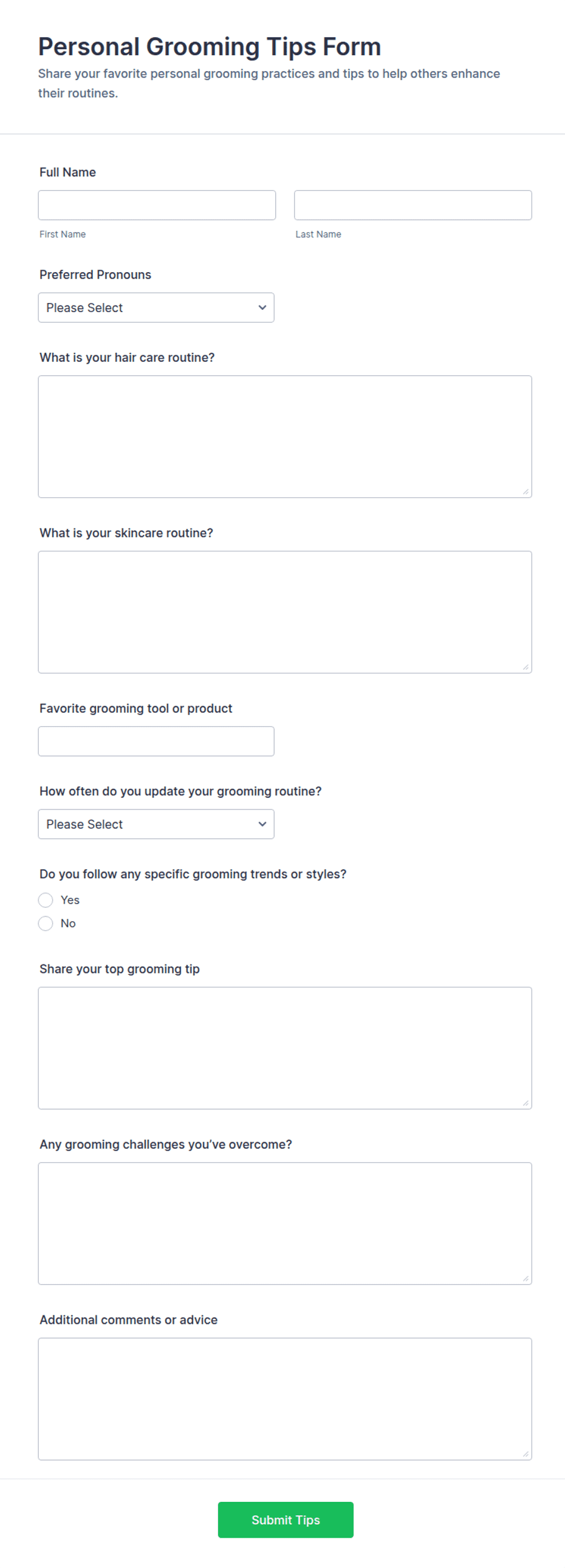Click the resize grip on skincare routine textarea
The height and width of the screenshot is (1568, 565).
pyautogui.click(x=526, y=667)
